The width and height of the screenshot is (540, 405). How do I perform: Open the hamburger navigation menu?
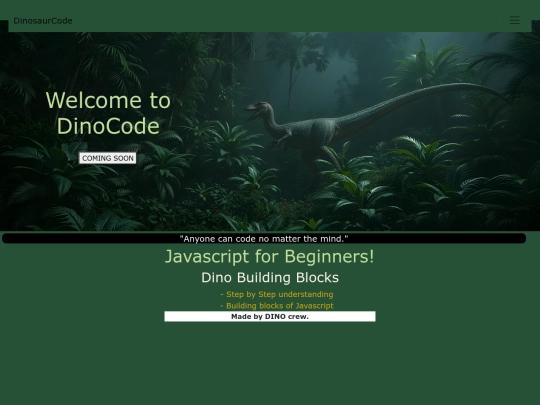point(515,20)
